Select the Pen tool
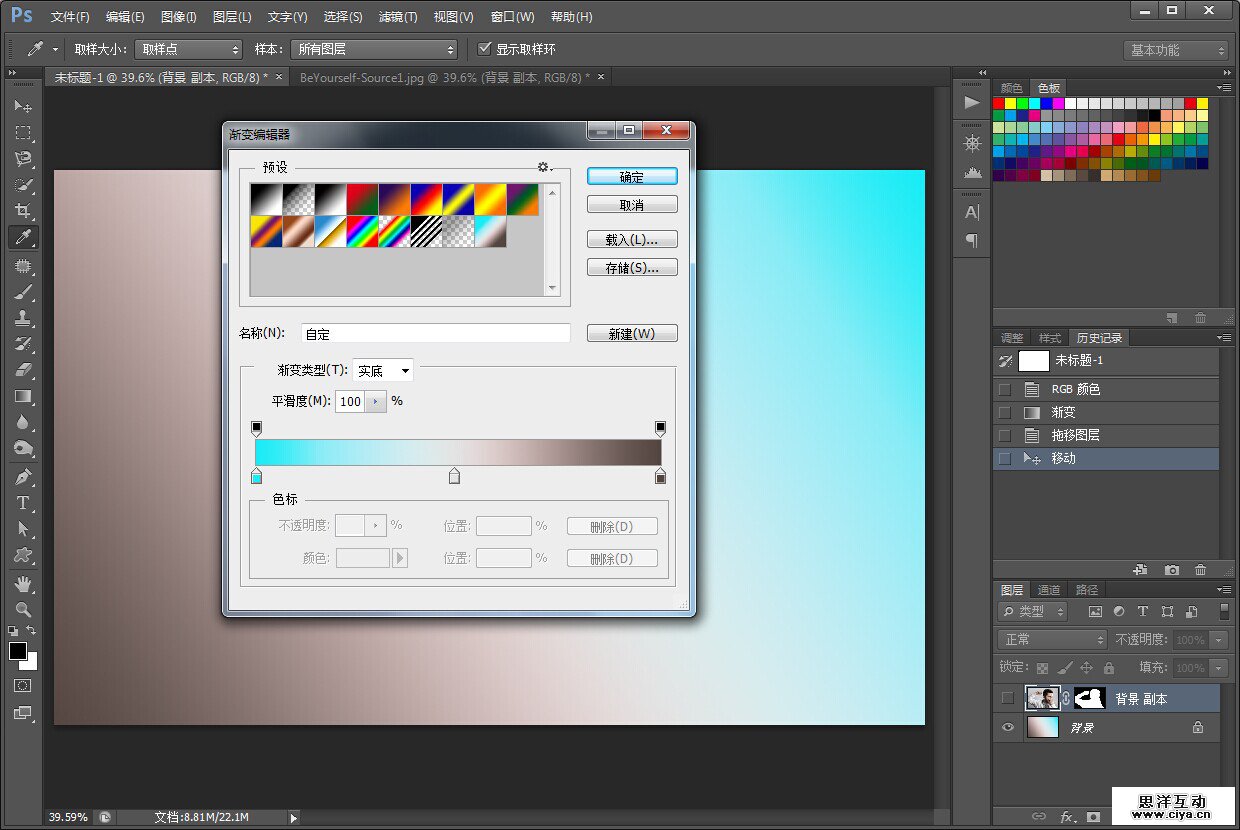Viewport: 1240px width, 830px height. click(23, 477)
